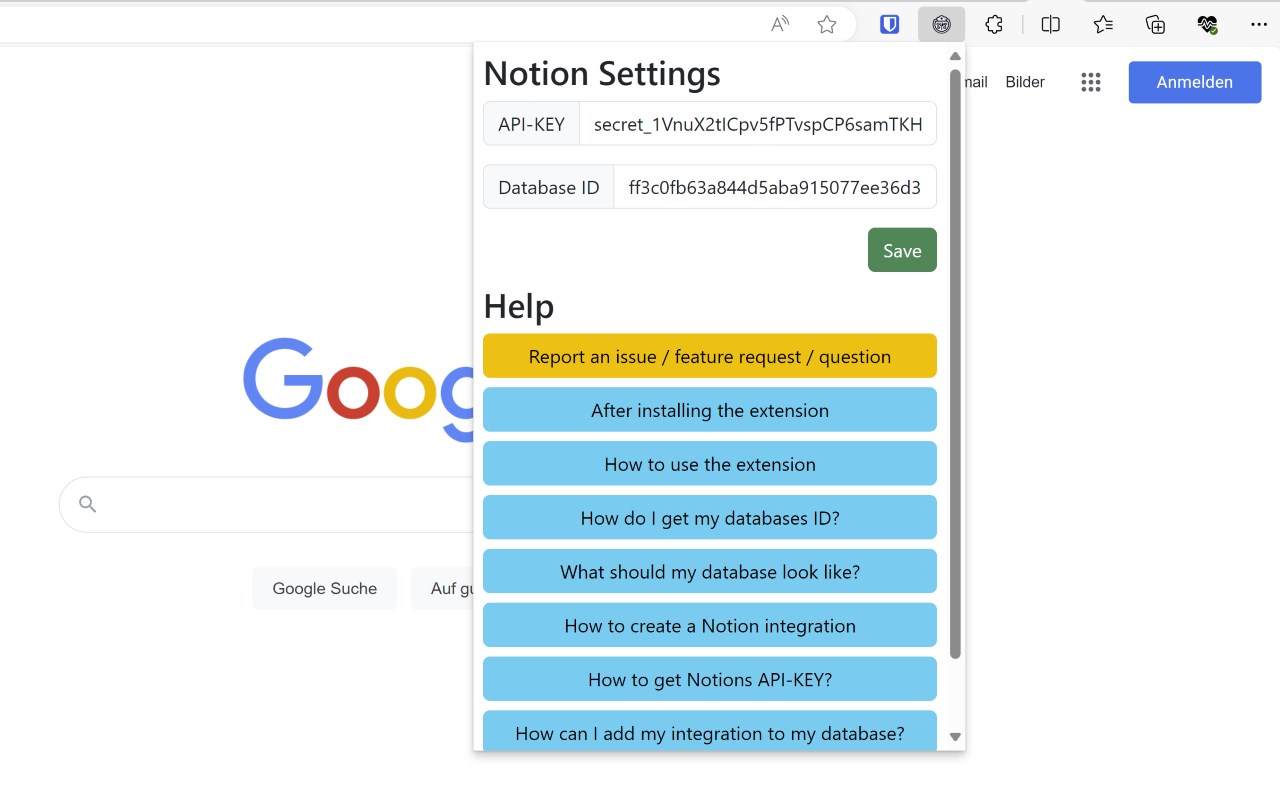This screenshot has width=1280, height=800.
Task: Click the Anmelden sign-in button
Action: 1195,82
